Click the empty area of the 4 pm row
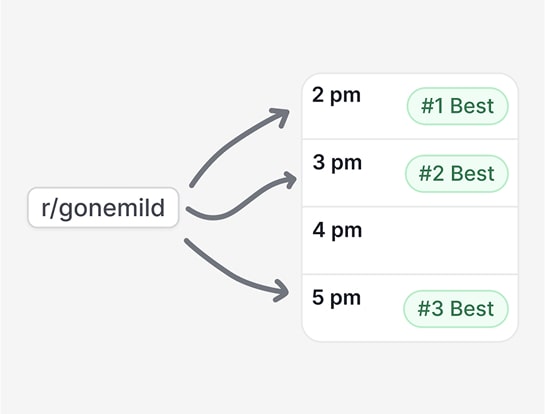This screenshot has height=414, width=545. 438,241
